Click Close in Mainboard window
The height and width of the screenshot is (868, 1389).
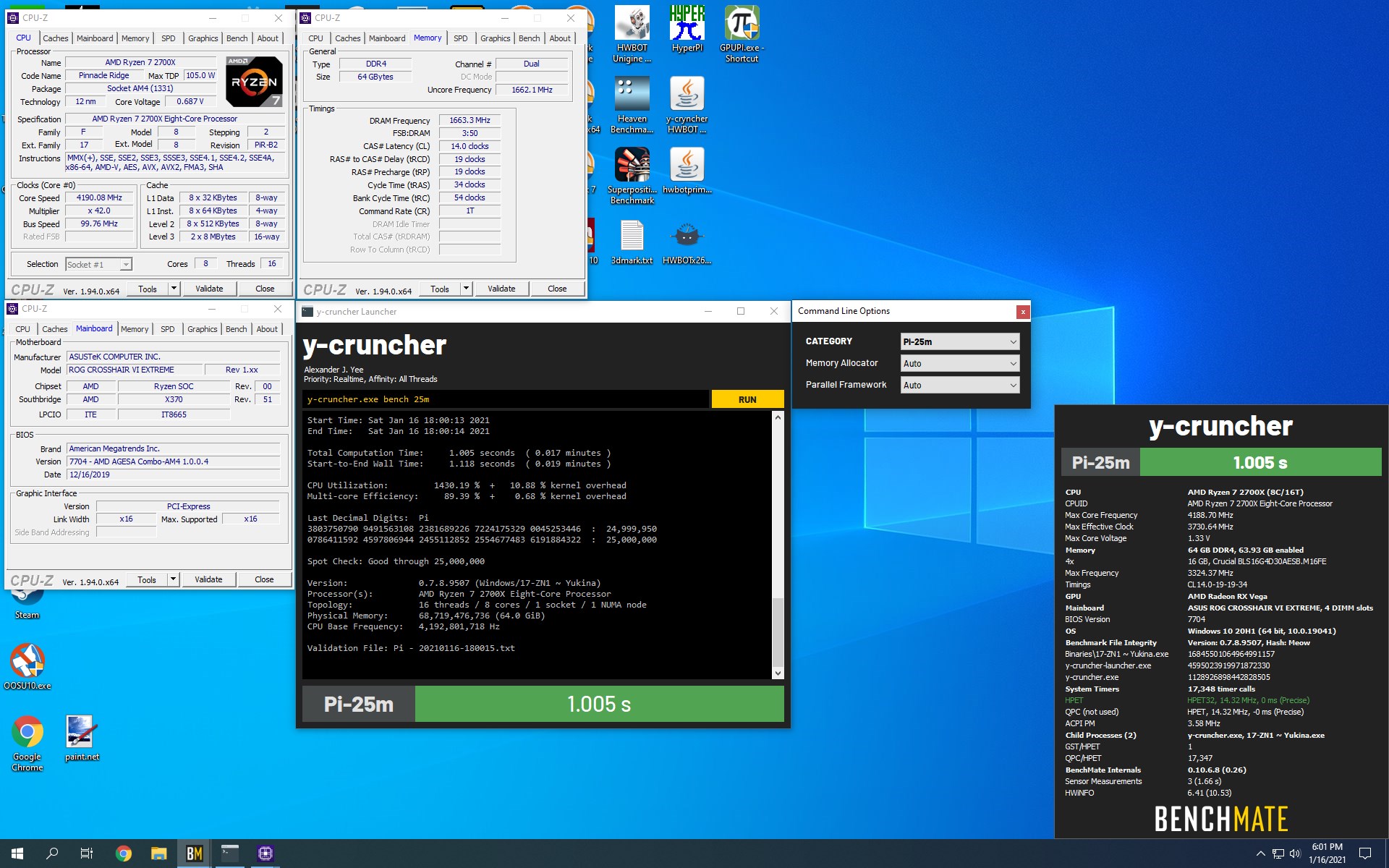point(264,579)
